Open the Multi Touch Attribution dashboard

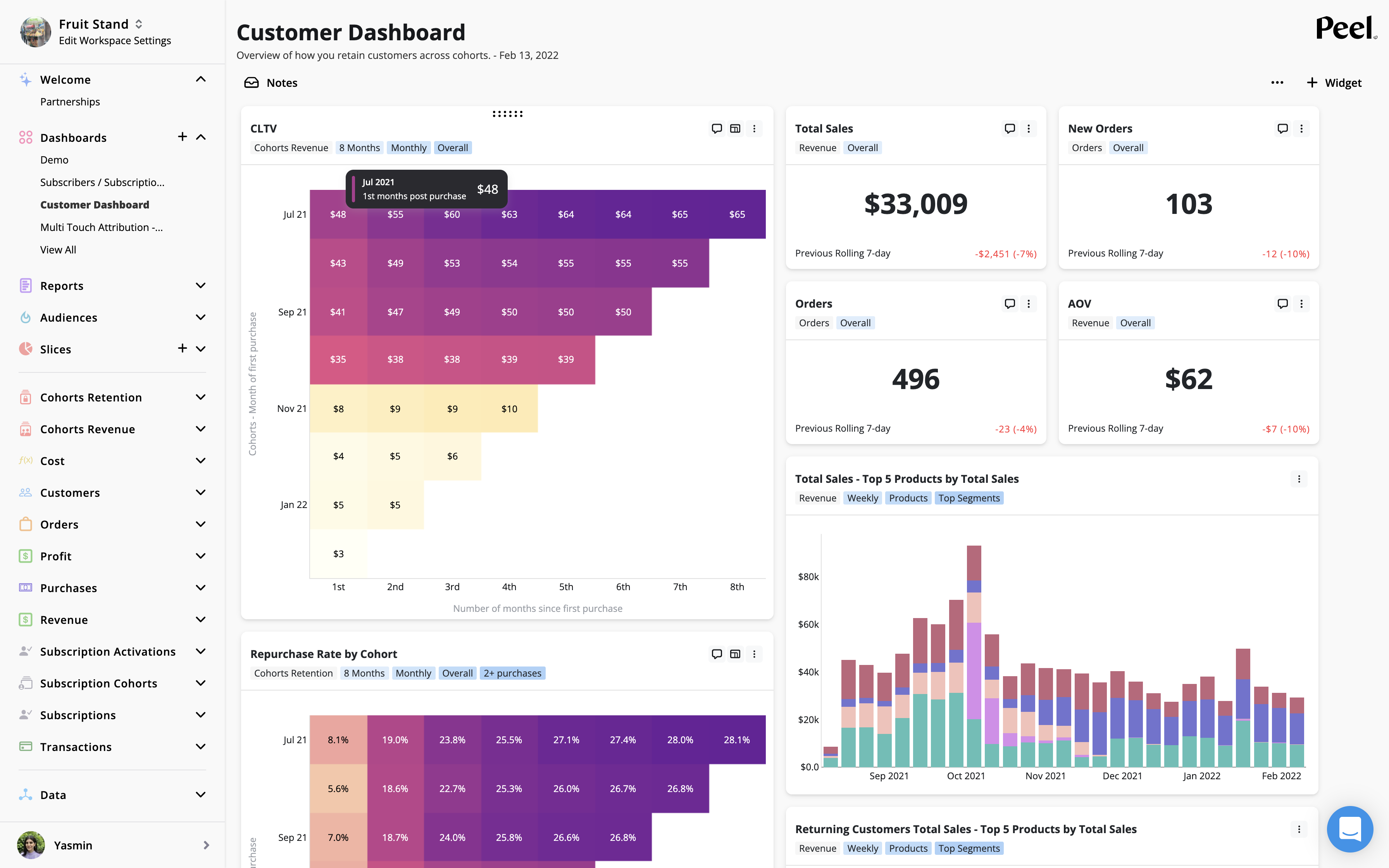(101, 227)
